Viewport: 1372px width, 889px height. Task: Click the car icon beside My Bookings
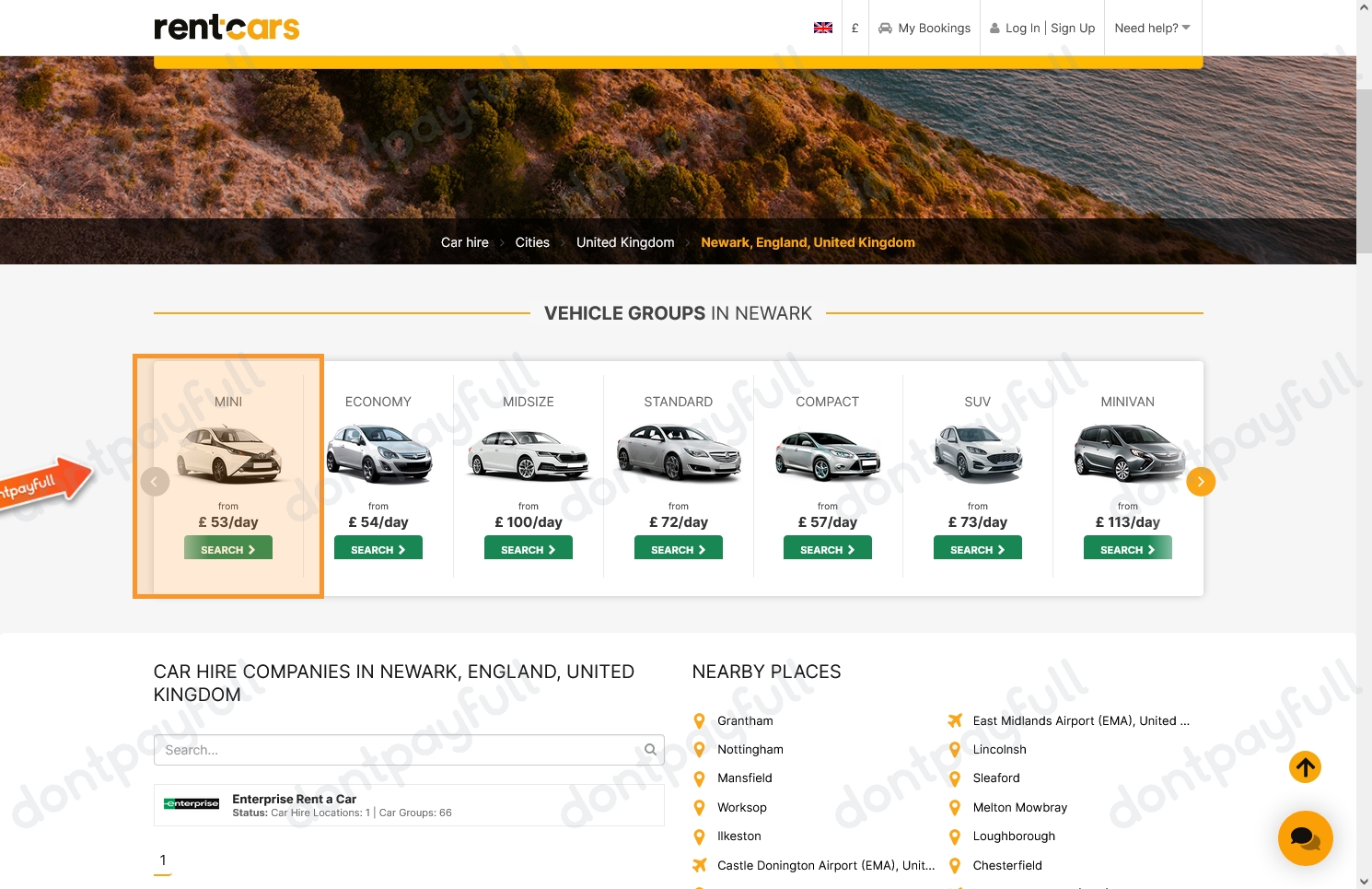click(x=885, y=28)
